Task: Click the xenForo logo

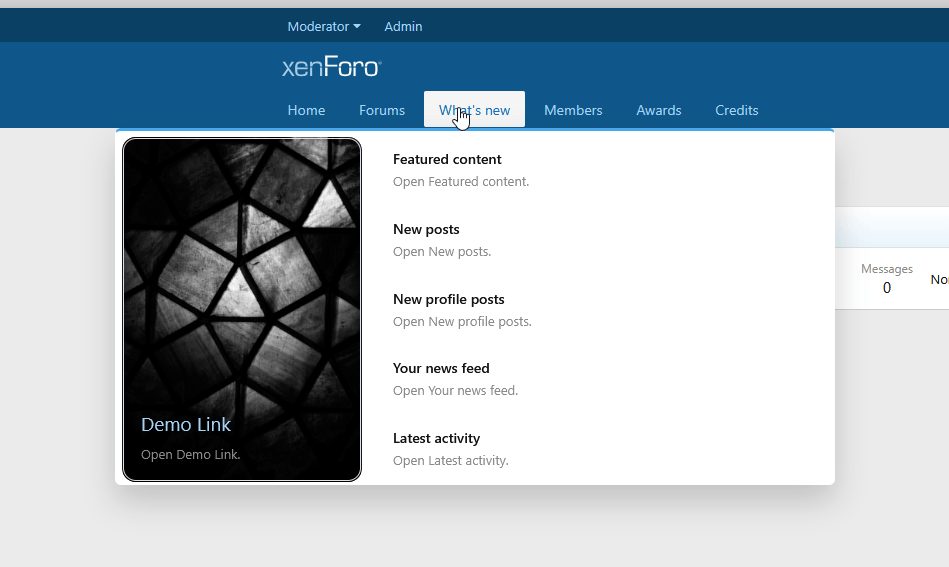Action: click(x=331, y=68)
